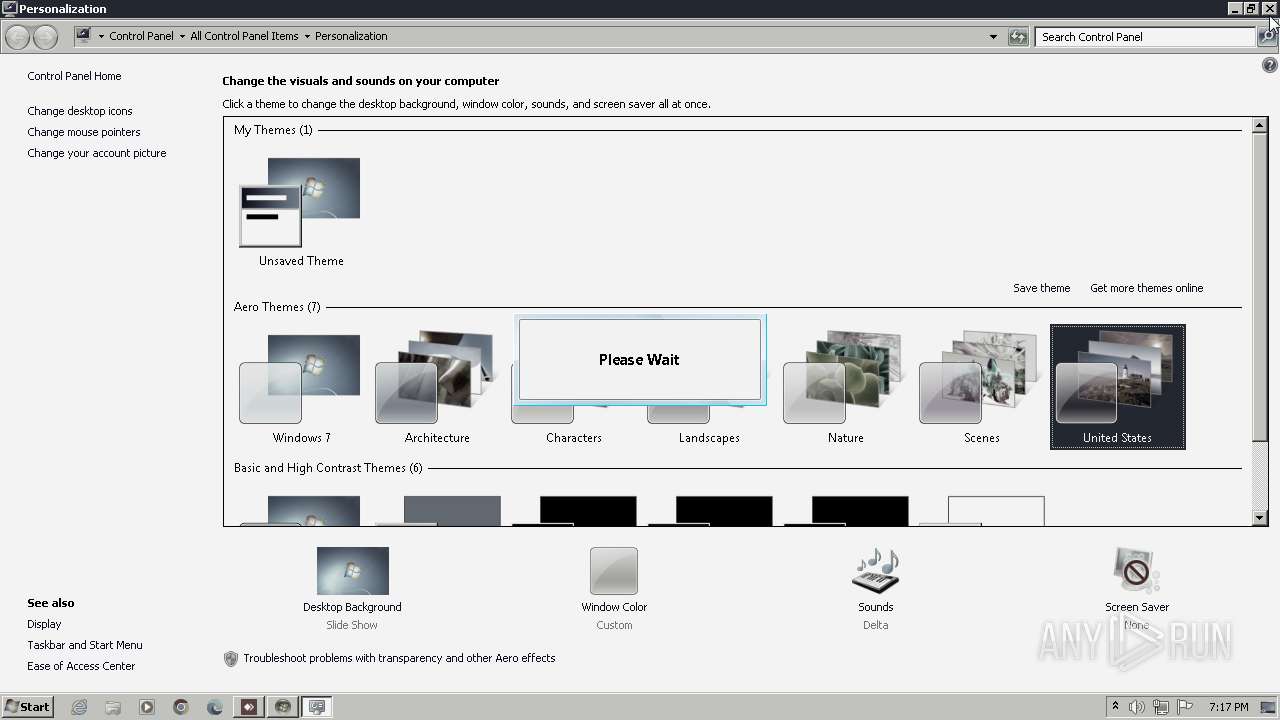Open Windows Explorer folder on taskbar
Screen dimensions: 1280x720
tap(113, 707)
